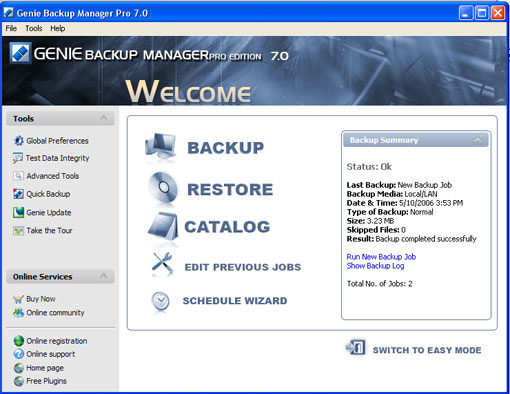The width and height of the screenshot is (510, 394).
Task: Open the Help menu
Action: [x=58, y=28]
